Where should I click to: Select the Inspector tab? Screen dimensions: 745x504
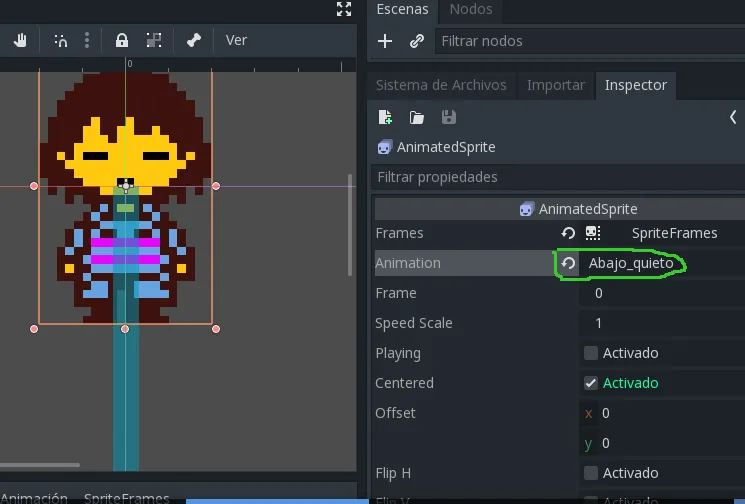[636, 85]
